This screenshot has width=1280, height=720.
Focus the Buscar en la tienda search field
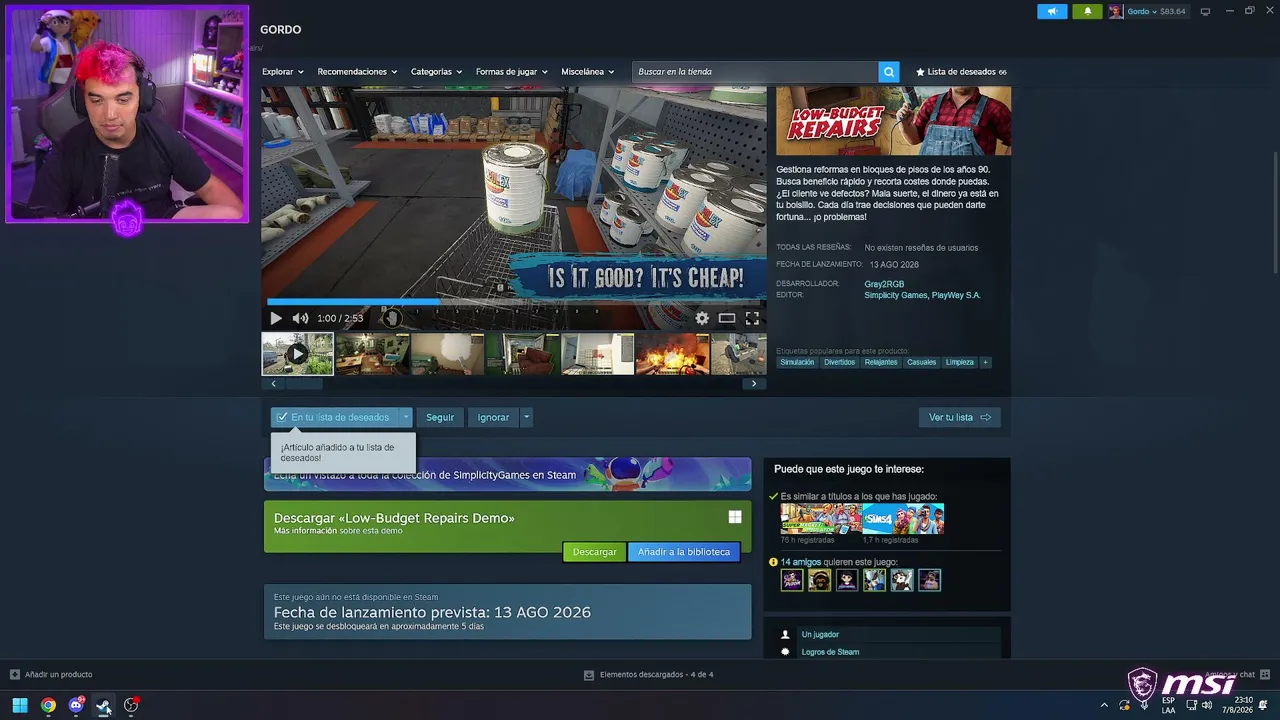[x=755, y=72]
